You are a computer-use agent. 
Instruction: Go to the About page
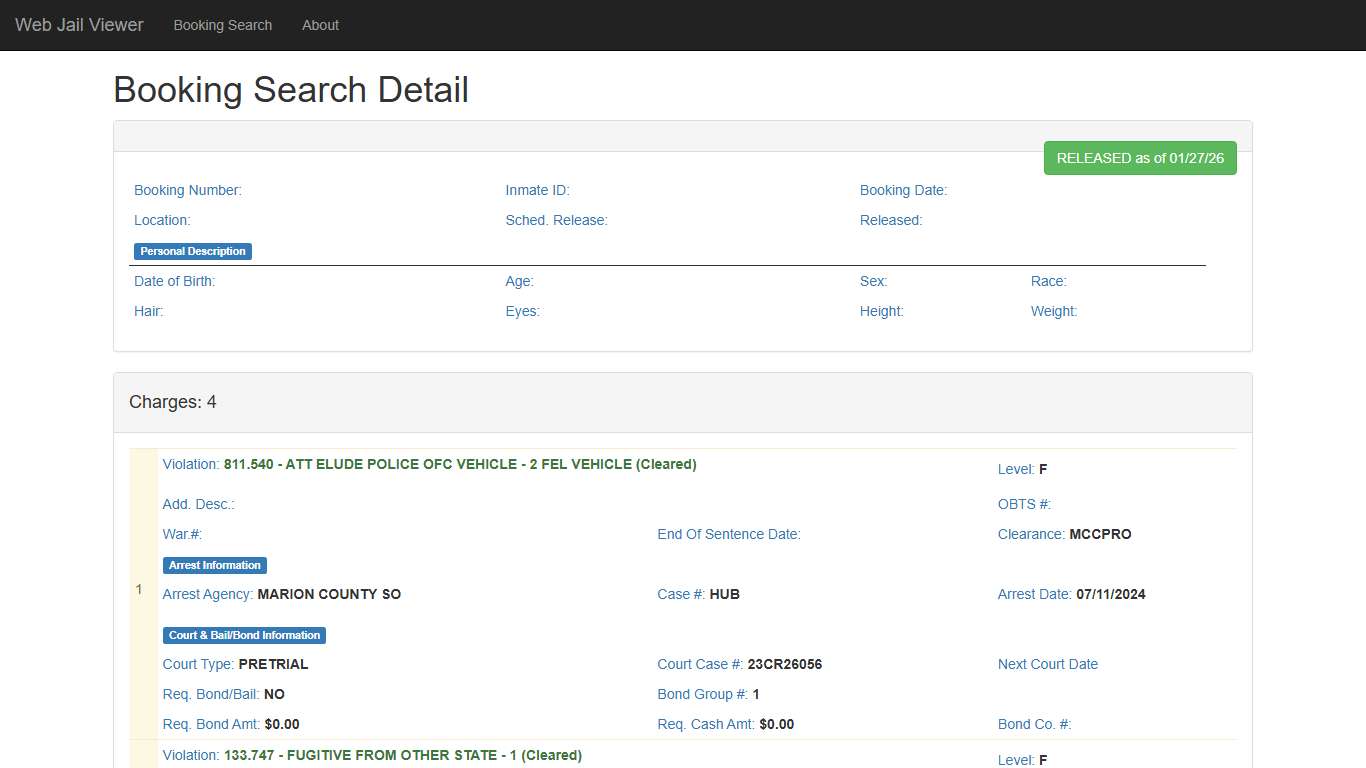(320, 25)
